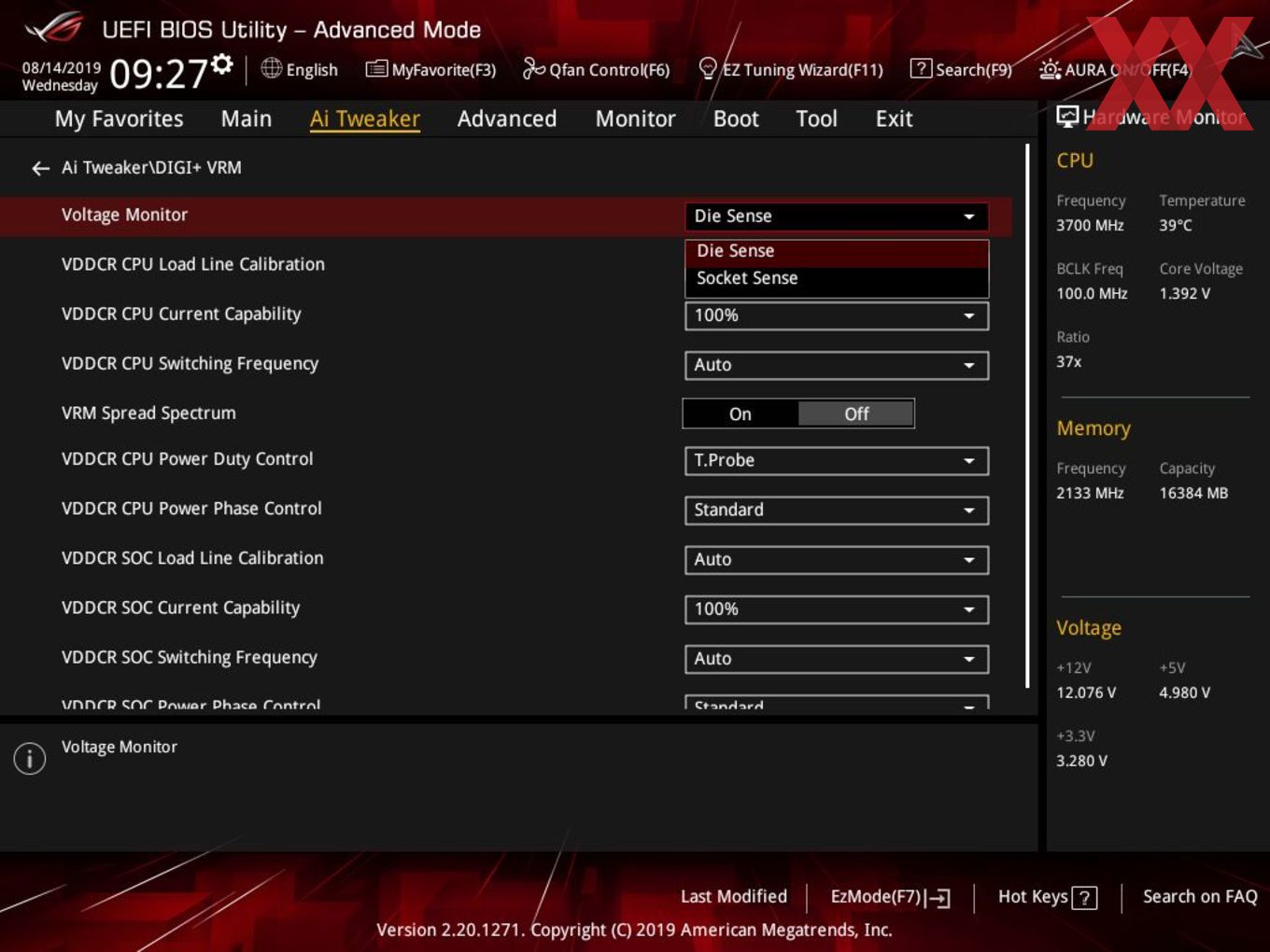The width and height of the screenshot is (1270, 952).
Task: Click the Ai Tweaker\DIGI+ VRM breadcrumb
Action: pyautogui.click(x=151, y=168)
